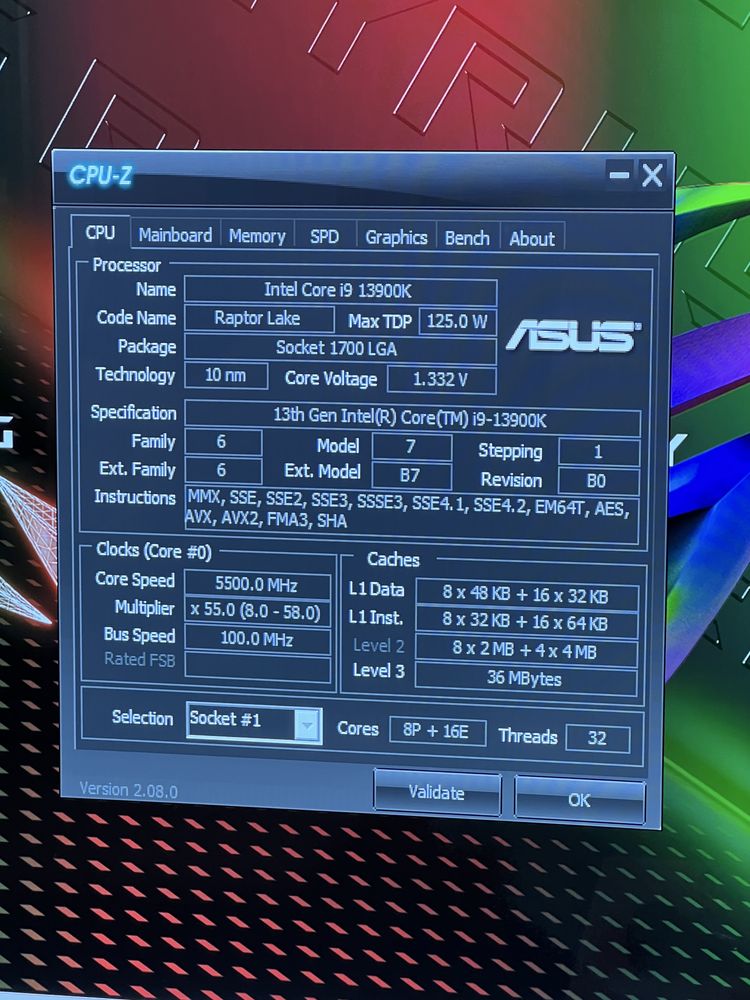Click the Revision value B0
Image resolution: width=750 pixels, height=1000 pixels.
tap(599, 480)
